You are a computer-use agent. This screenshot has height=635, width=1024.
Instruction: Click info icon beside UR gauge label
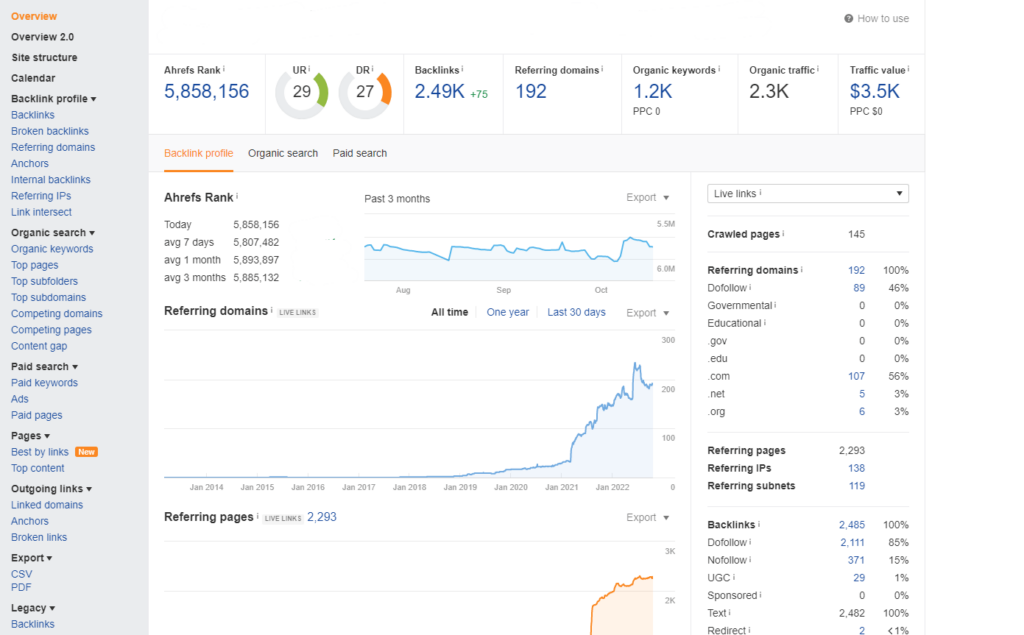click(x=309, y=68)
